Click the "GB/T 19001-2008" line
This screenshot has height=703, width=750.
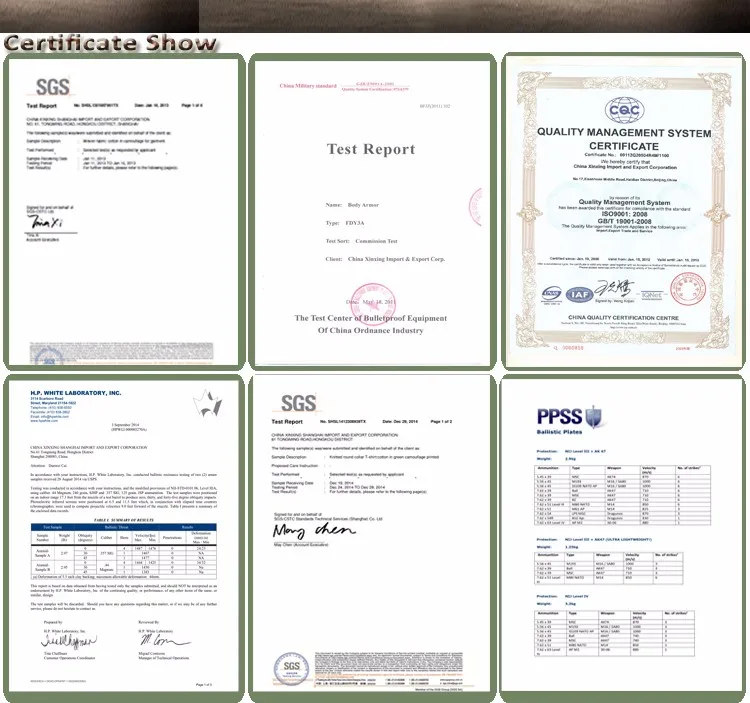pos(624,221)
